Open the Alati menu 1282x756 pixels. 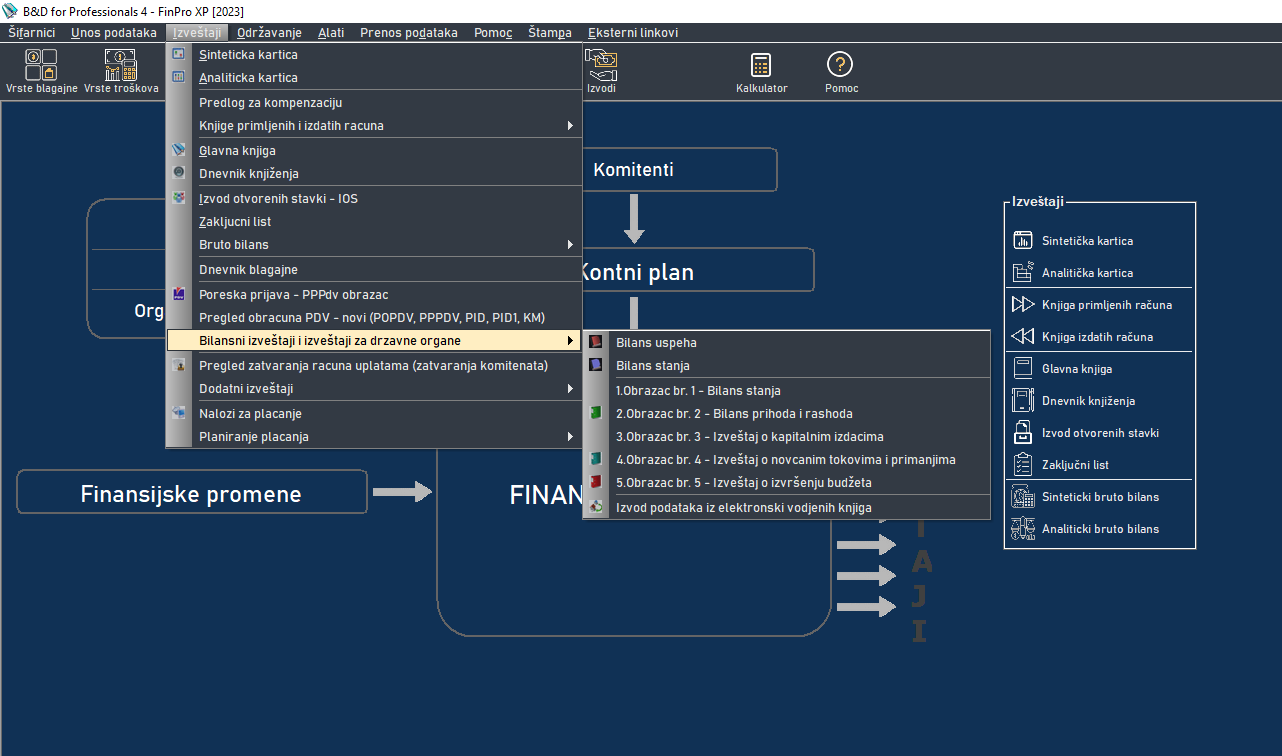pyautogui.click(x=331, y=32)
